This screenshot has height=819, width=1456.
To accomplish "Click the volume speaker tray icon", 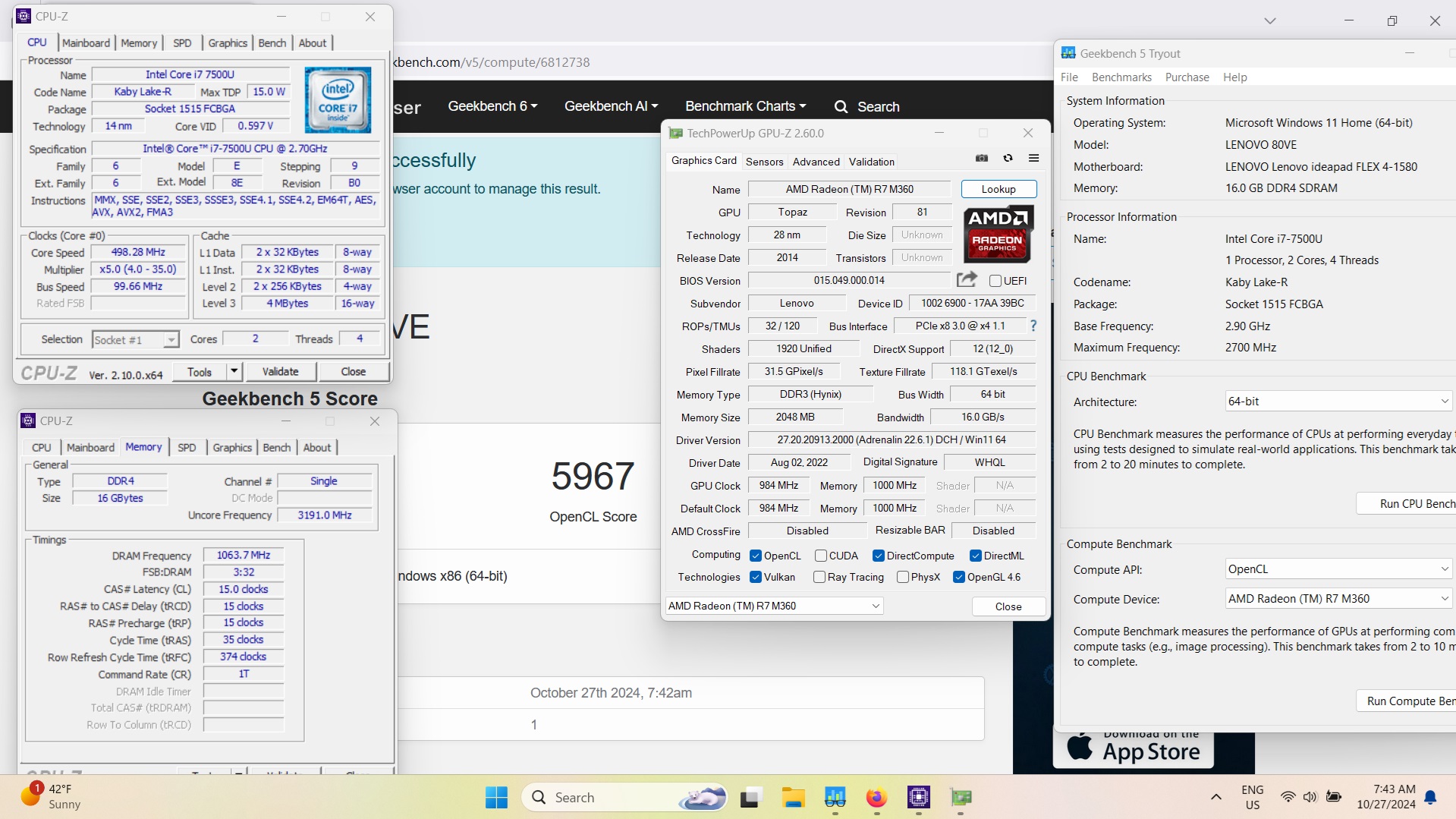I will 1310,797.
